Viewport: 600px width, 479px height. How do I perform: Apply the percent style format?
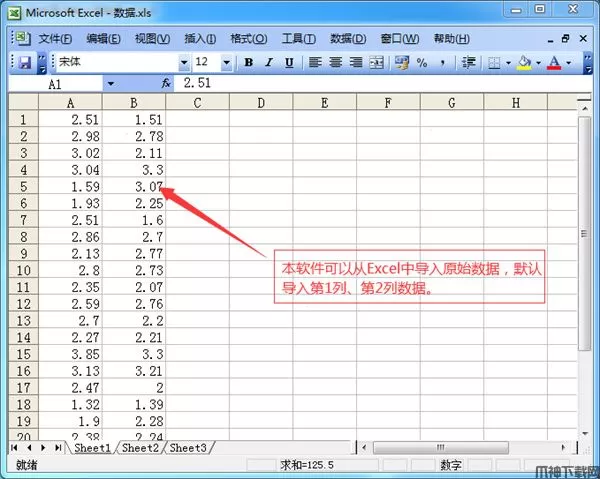click(422, 62)
